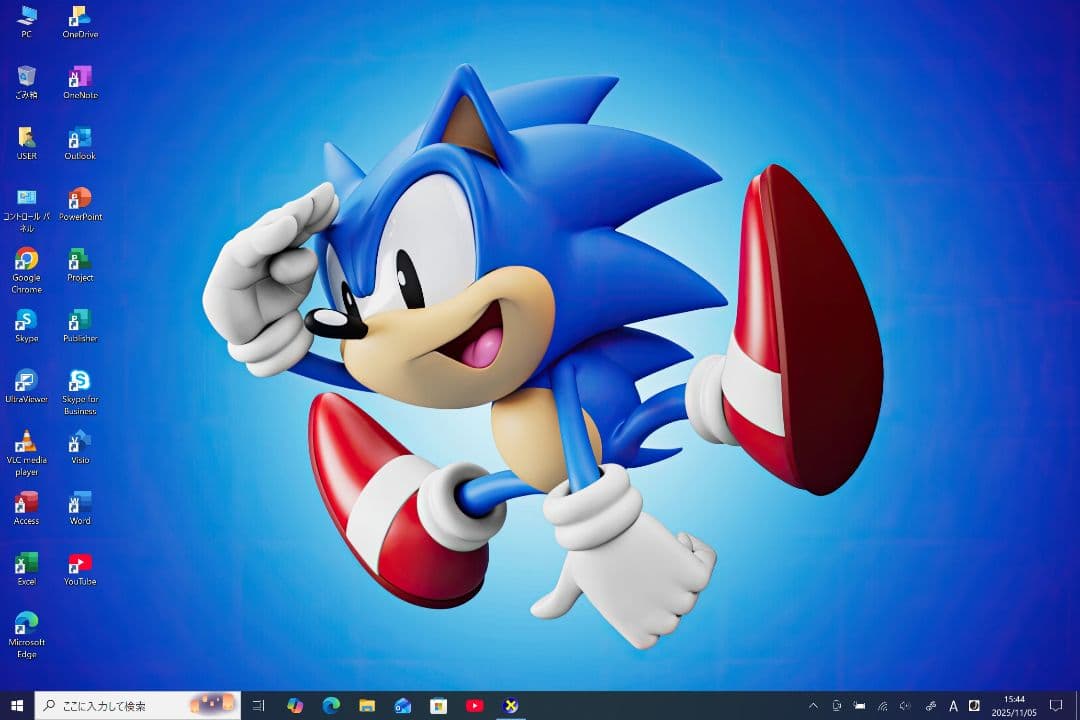This screenshot has height=720, width=1080.
Task: Toggle the IME input mode 'A' indicator
Action: click(x=953, y=706)
